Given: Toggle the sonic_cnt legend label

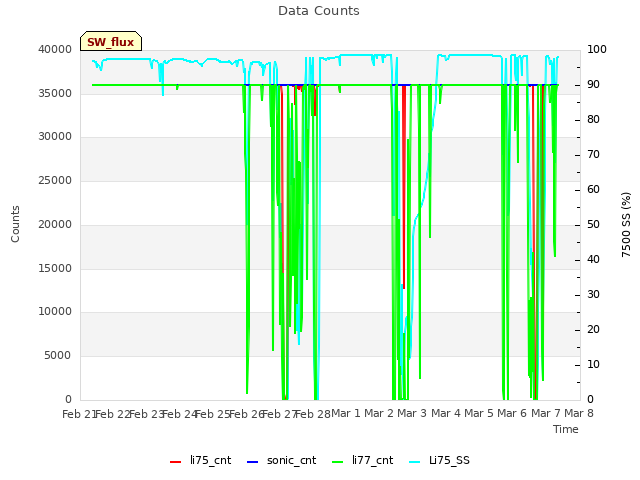Looking at the screenshot, I should 291,460.
